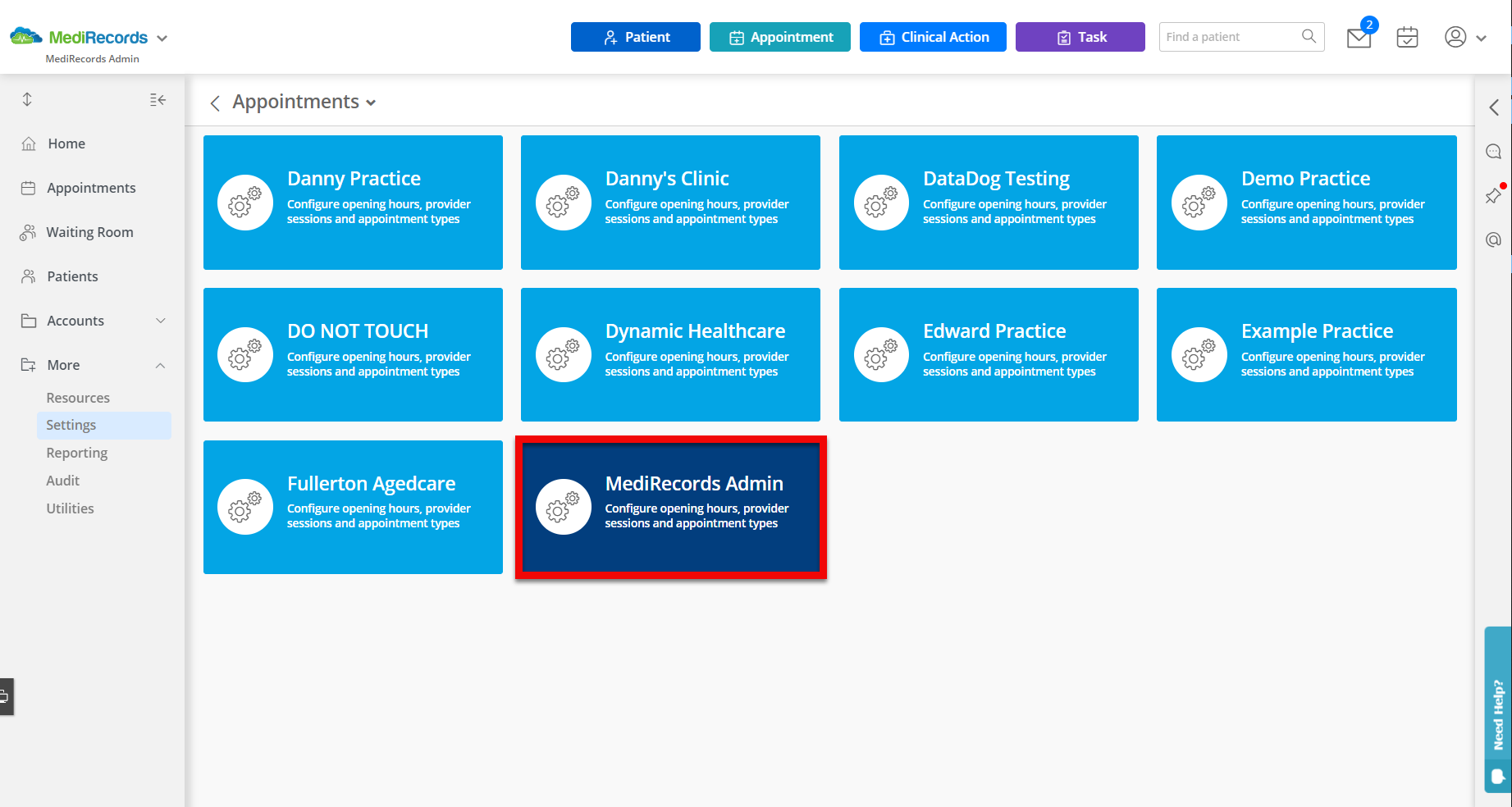Open Resources under More
This screenshot has height=807, width=1512.
click(x=78, y=398)
